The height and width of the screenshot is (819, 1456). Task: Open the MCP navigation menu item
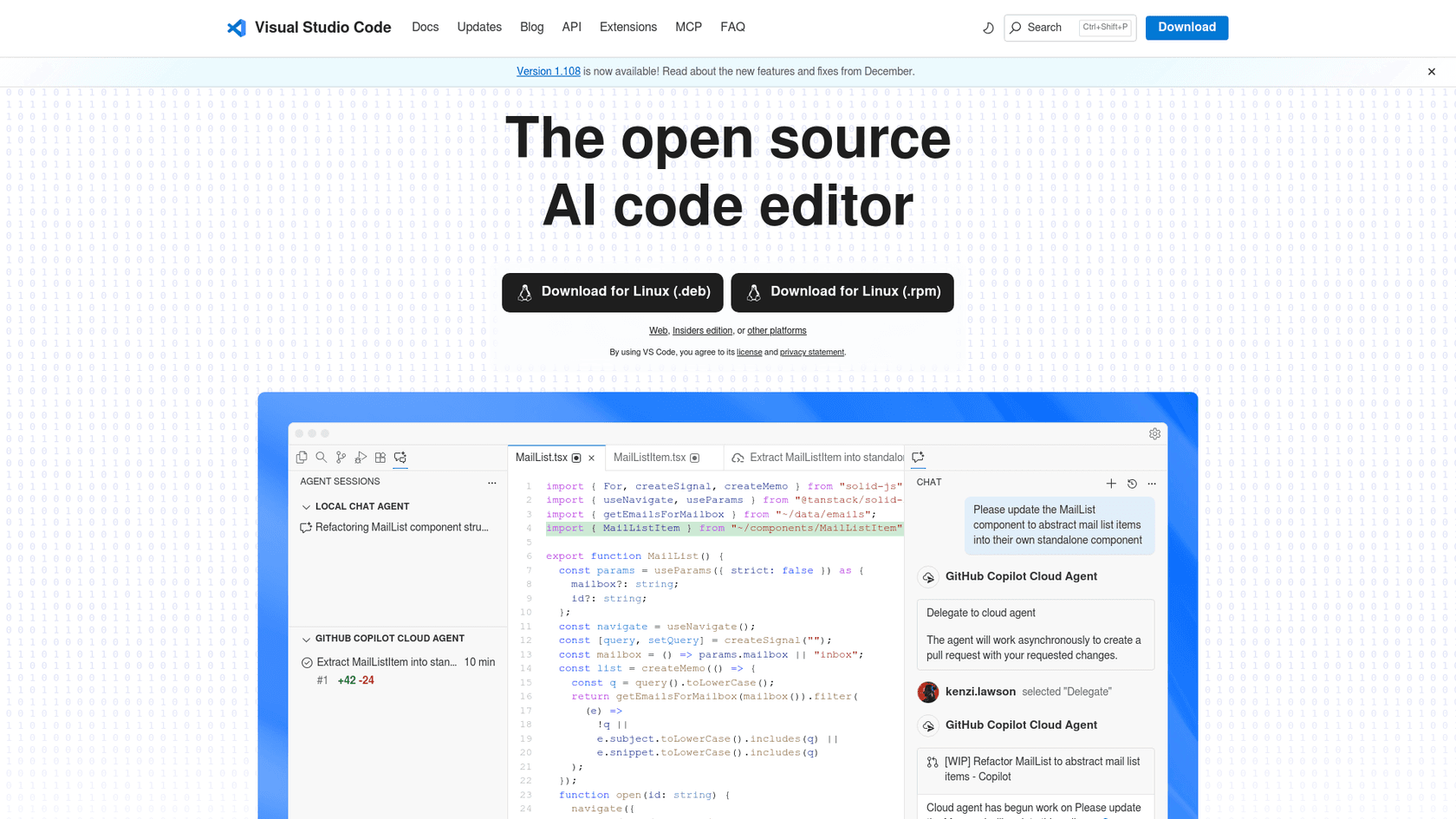coord(688,27)
